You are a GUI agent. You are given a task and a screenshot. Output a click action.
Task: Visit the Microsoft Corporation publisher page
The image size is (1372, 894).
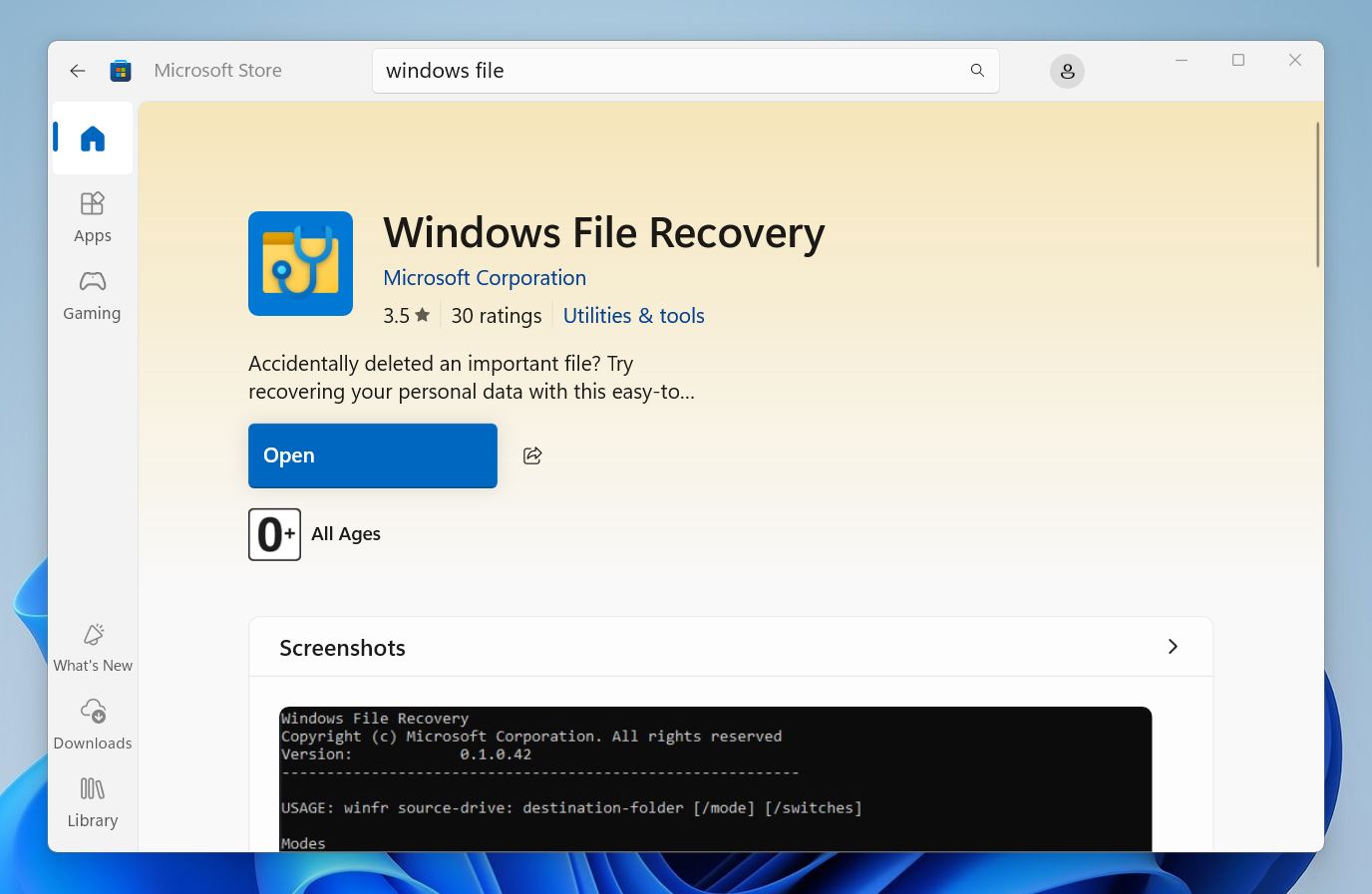point(485,277)
